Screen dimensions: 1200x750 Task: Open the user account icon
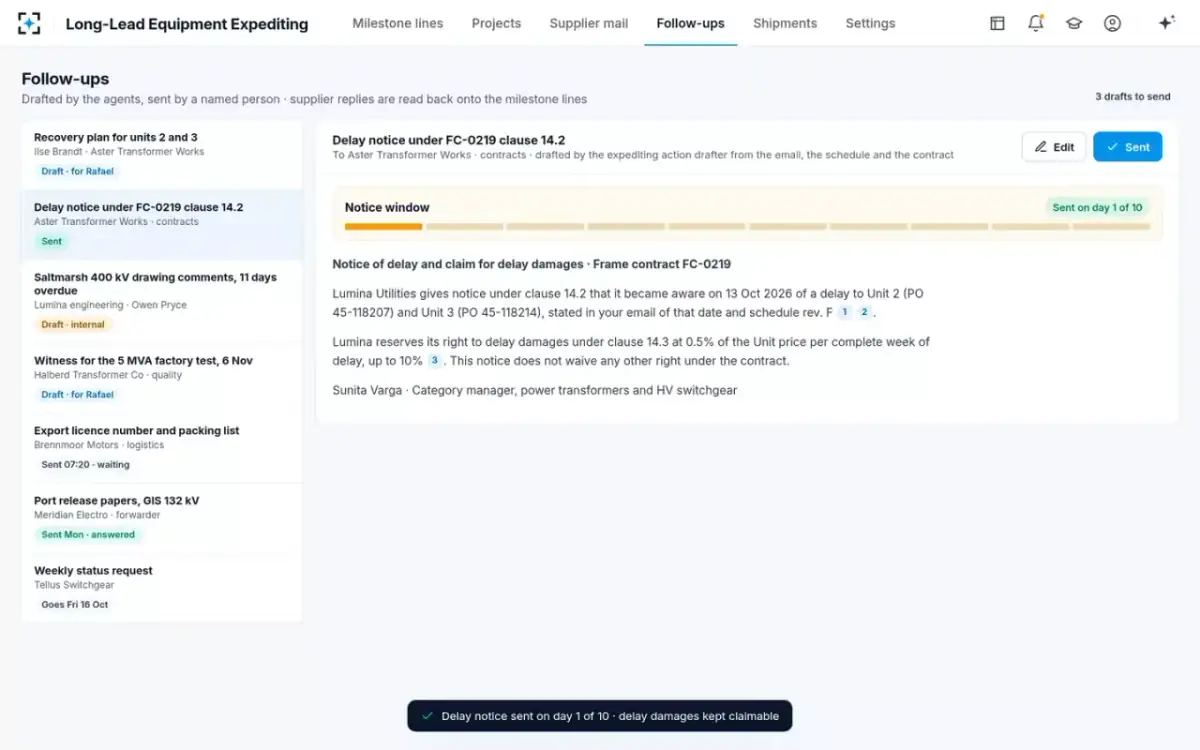(x=1112, y=23)
